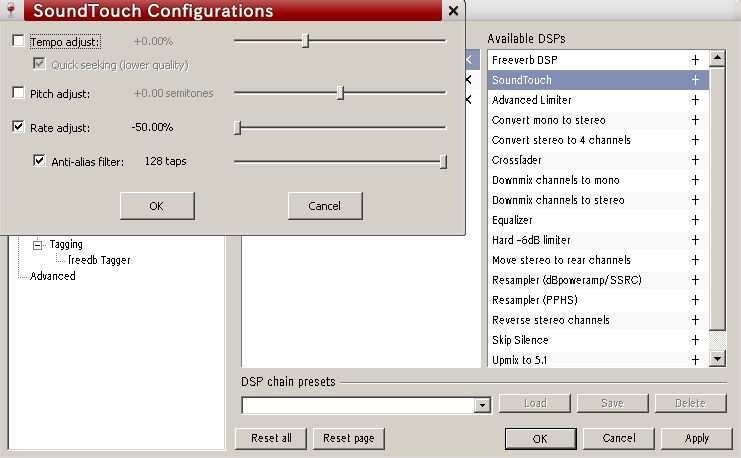Cancel the SoundTouch Configurations dialog
The height and width of the screenshot is (458, 741).
tap(325, 206)
